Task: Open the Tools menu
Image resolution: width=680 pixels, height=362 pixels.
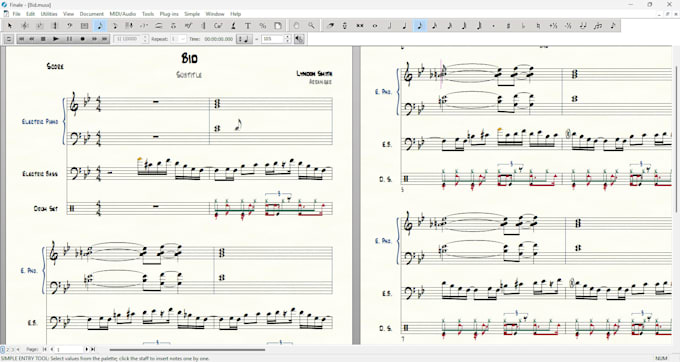Action: tap(148, 14)
